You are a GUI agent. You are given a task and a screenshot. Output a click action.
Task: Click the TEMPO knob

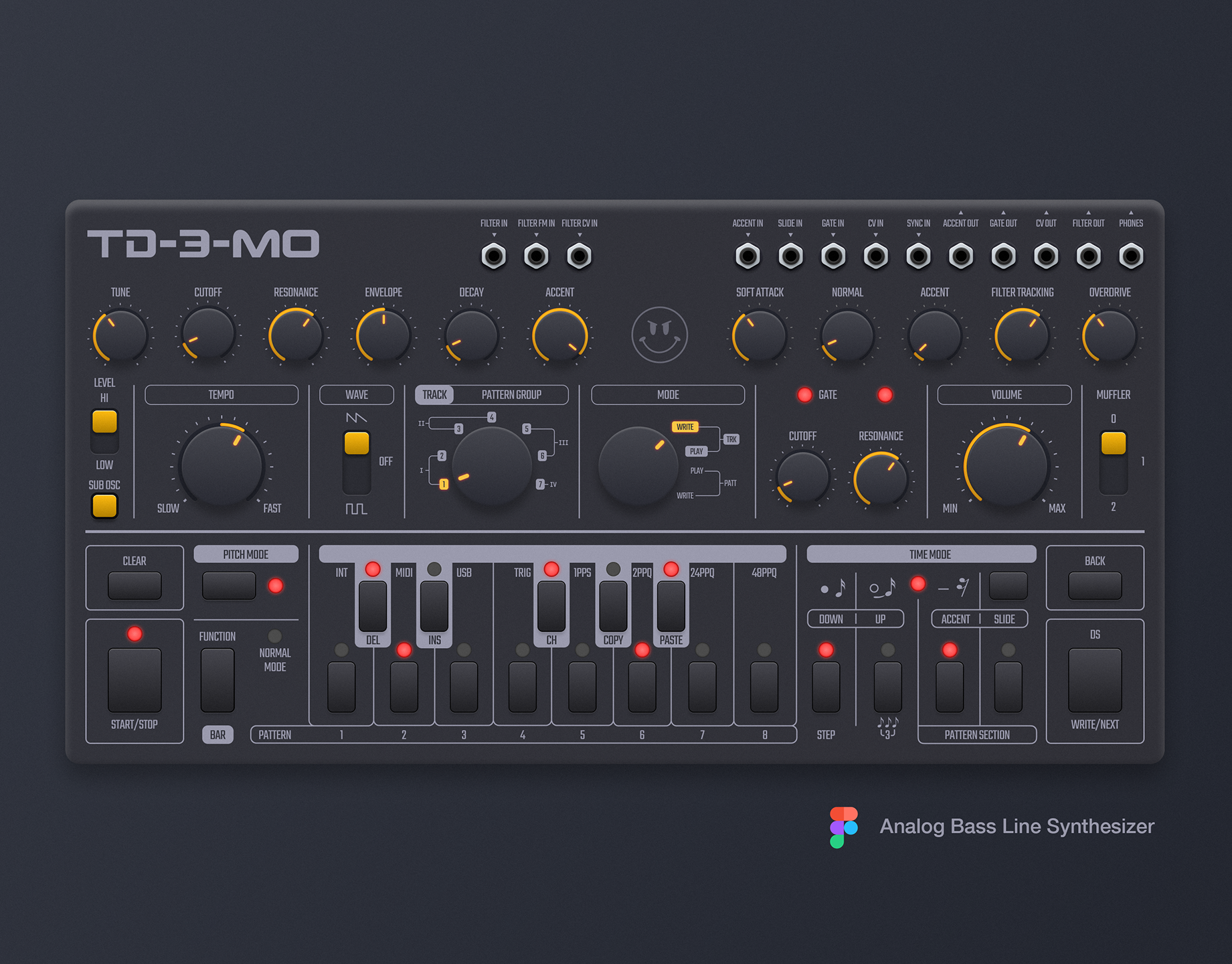click(x=222, y=465)
